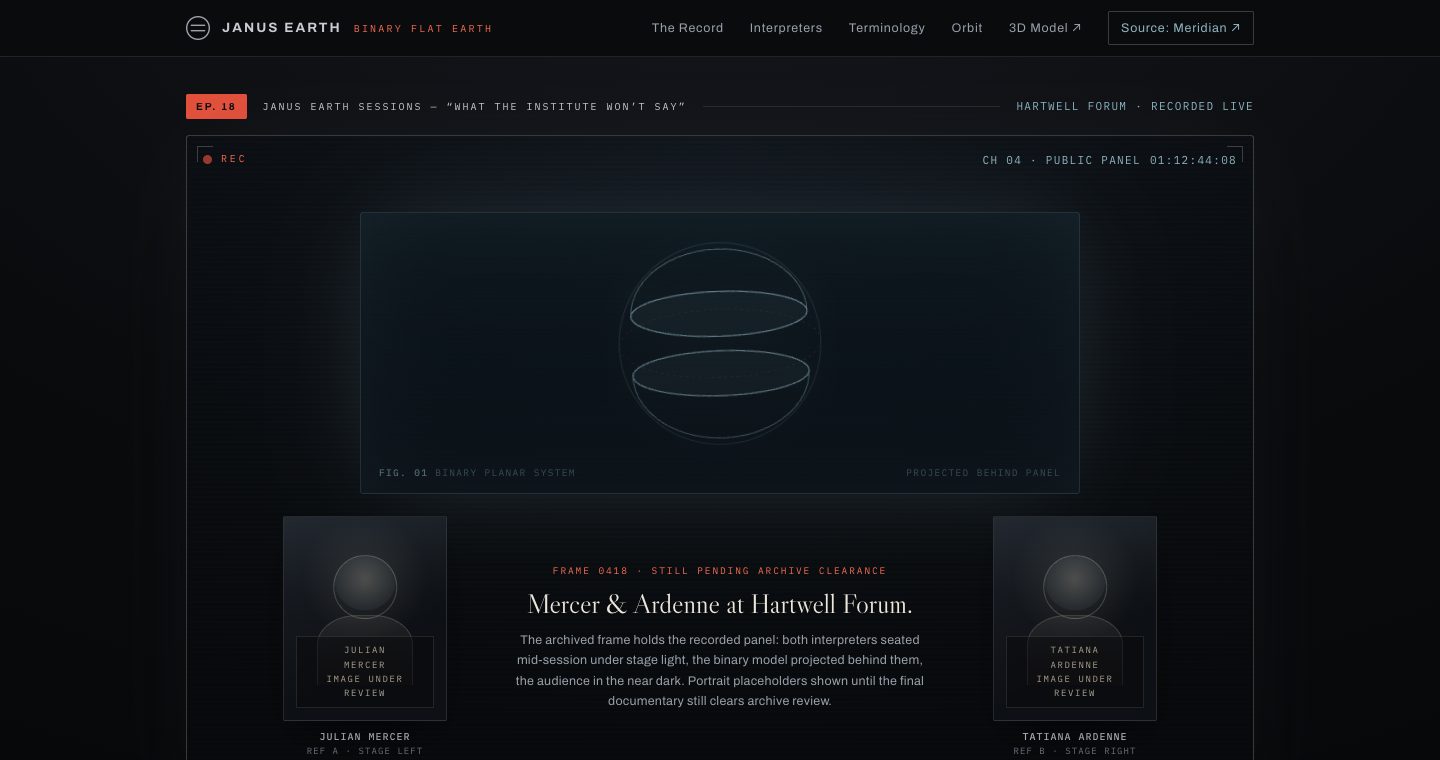Click the JULIAN MERCER name caption
The height and width of the screenshot is (760, 1440).
click(x=365, y=737)
